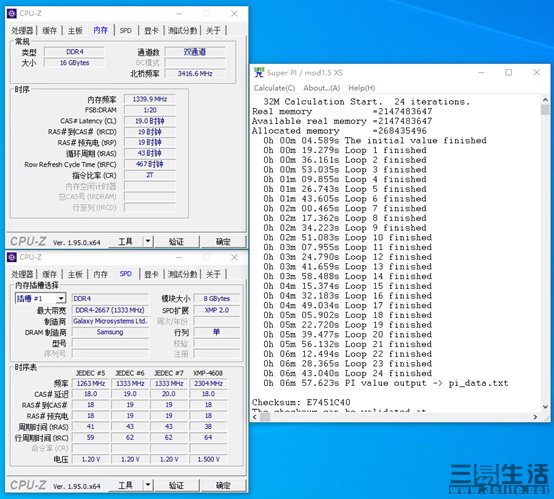Click the 确定 button in the bottom CPU-Z window

point(223,485)
